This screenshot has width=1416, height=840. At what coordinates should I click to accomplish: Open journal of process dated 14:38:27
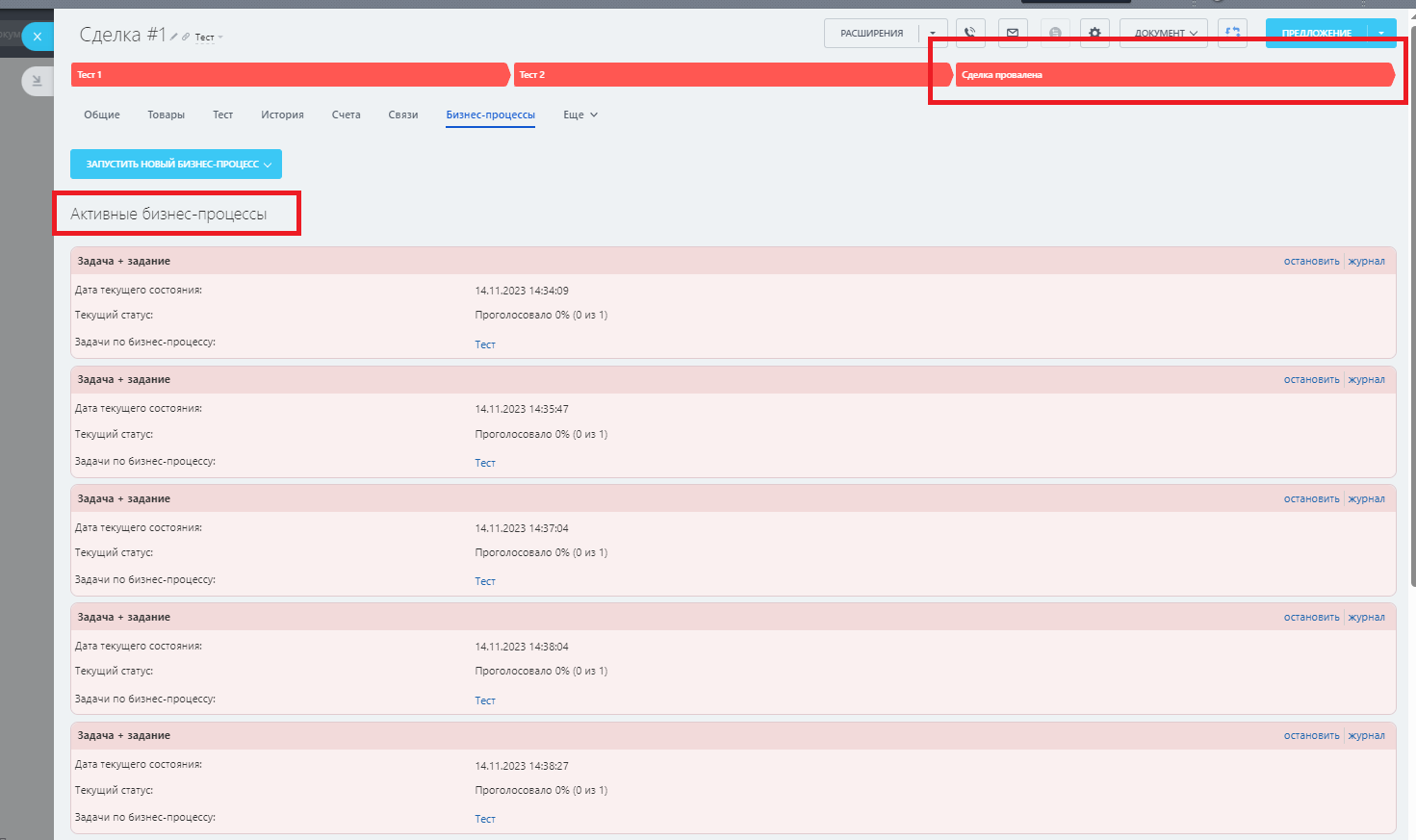pos(1366,736)
